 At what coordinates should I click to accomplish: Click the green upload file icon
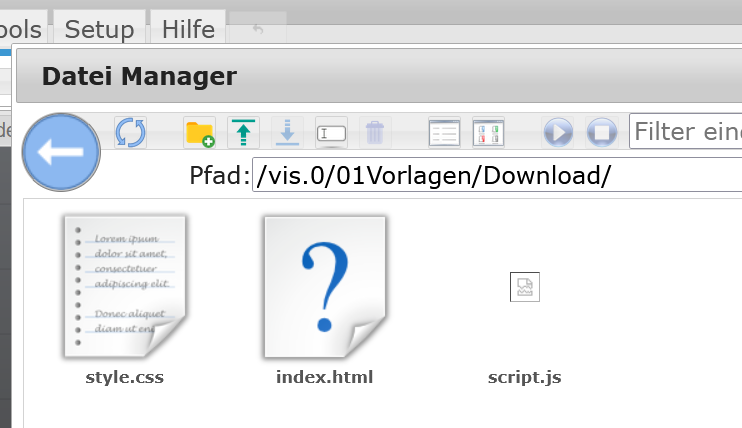click(243, 132)
